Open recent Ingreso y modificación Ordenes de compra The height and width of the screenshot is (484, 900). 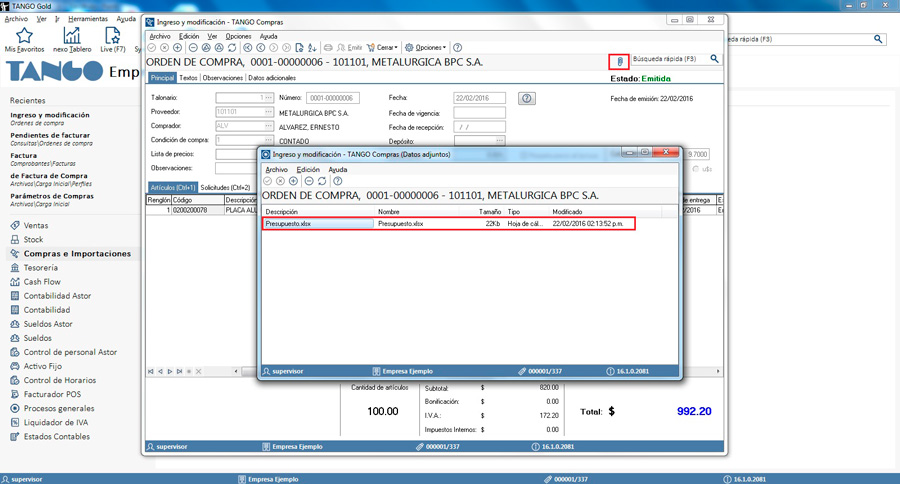point(50,119)
